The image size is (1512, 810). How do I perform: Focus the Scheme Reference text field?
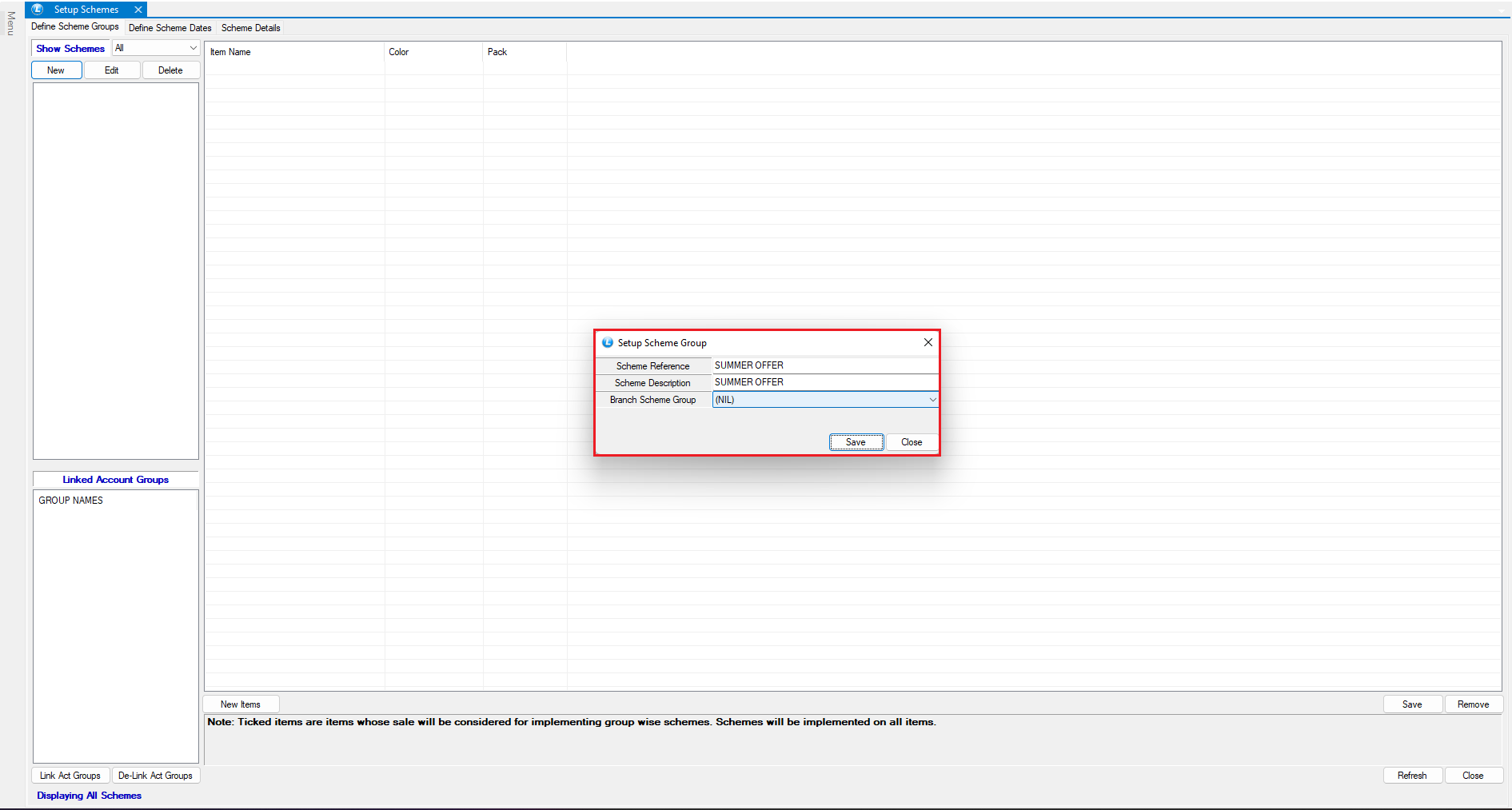click(x=824, y=365)
